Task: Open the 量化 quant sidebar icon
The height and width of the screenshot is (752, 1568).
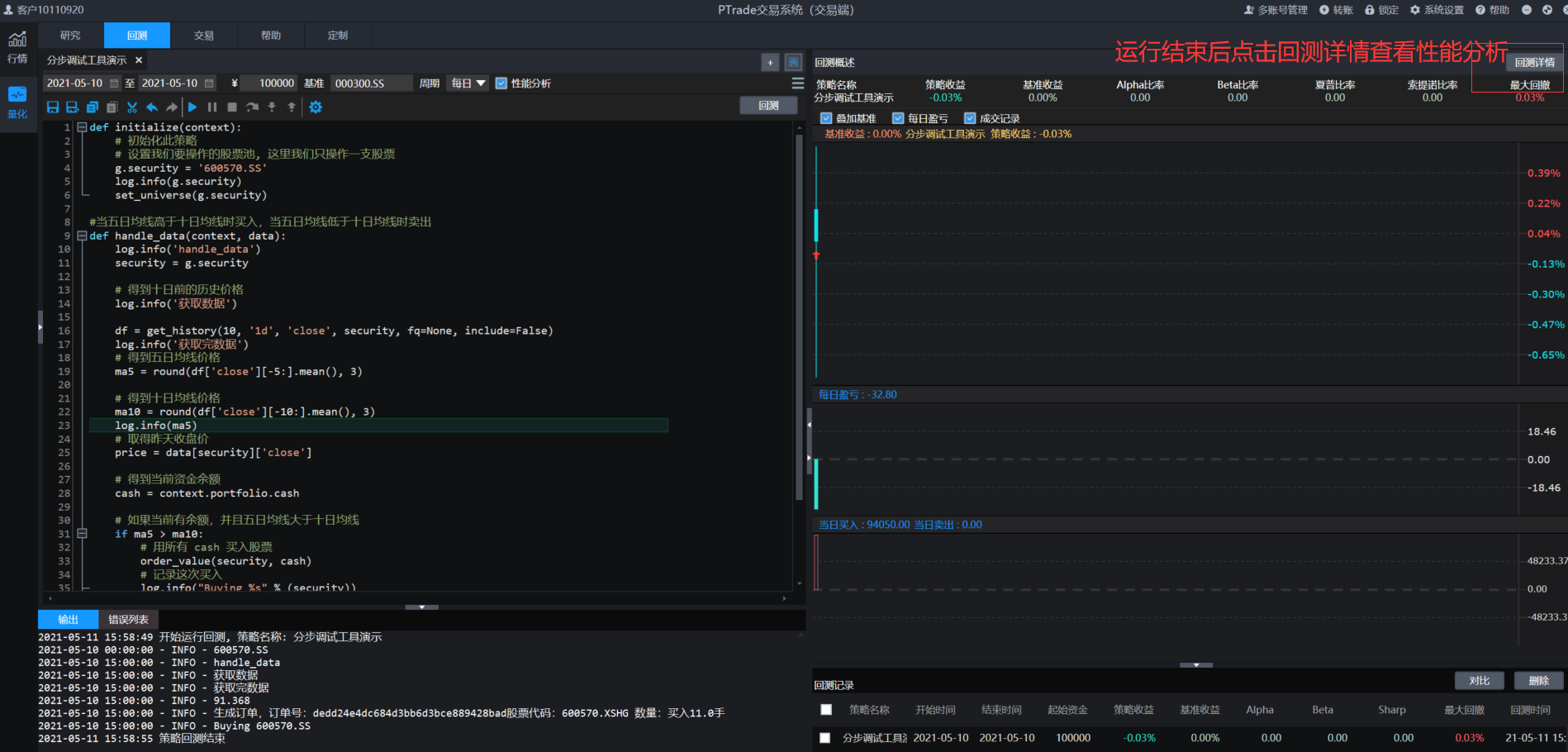Action: 17,102
